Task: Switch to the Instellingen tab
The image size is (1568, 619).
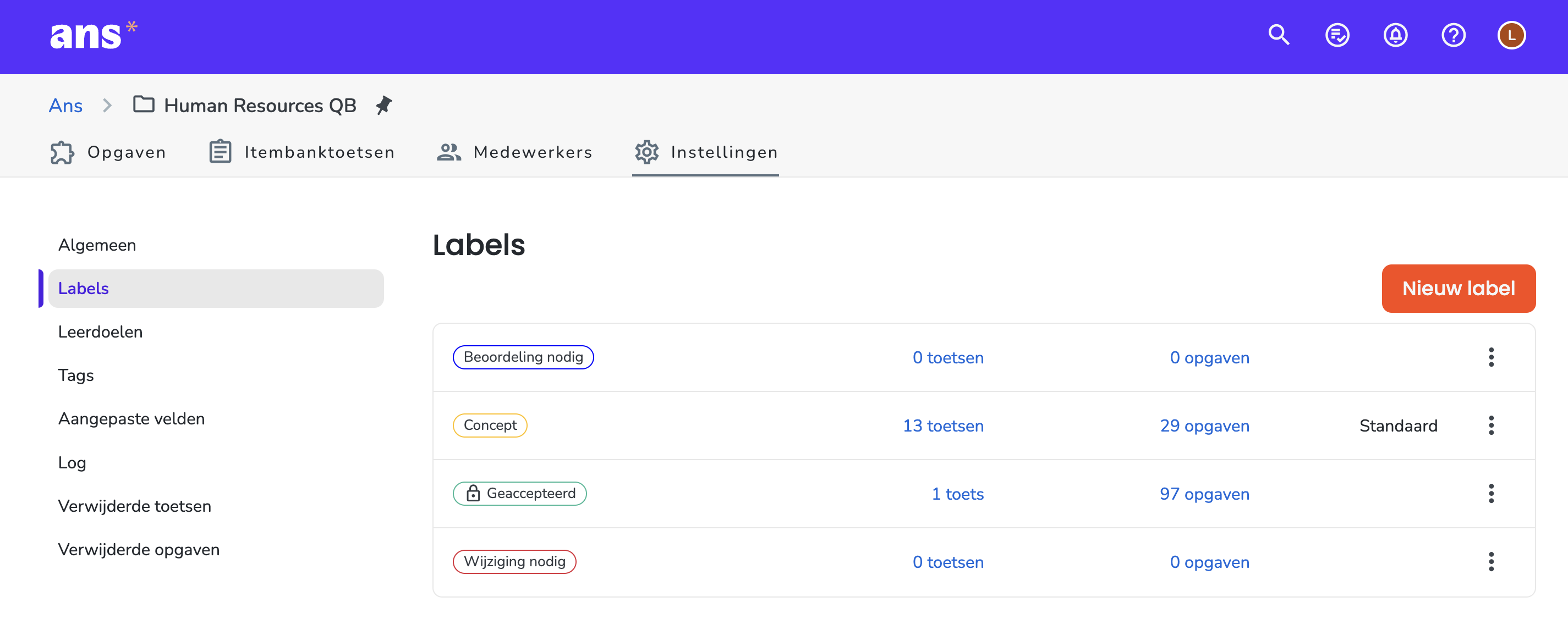Action: (x=706, y=152)
